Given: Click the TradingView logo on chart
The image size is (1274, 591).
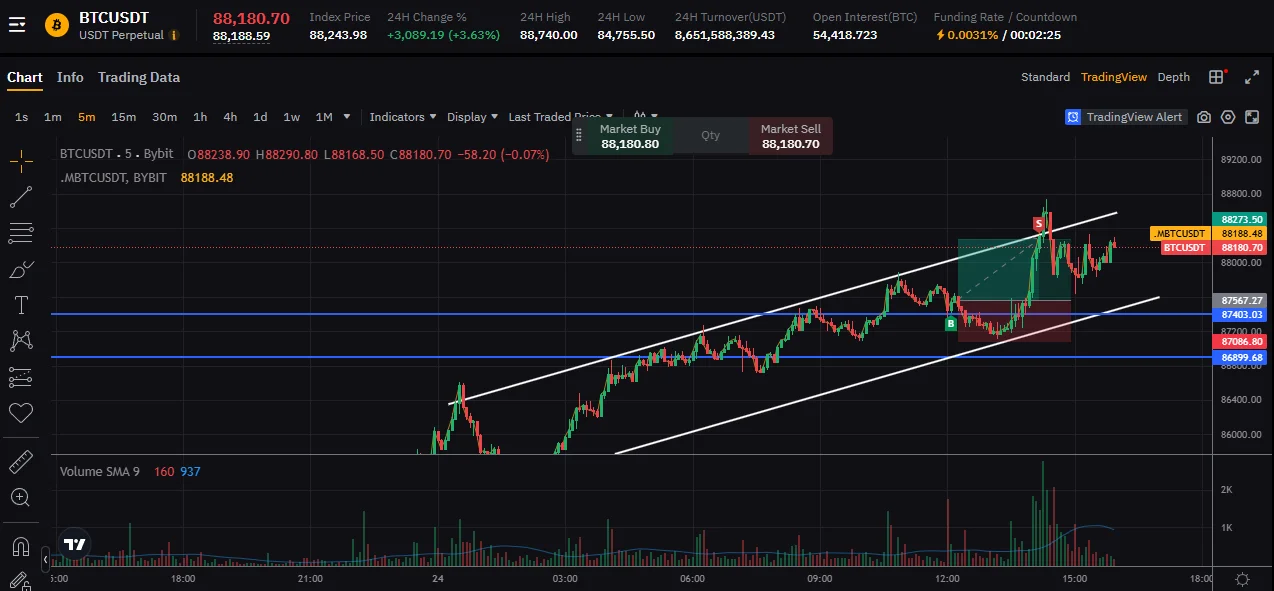Looking at the screenshot, I should point(74,544).
